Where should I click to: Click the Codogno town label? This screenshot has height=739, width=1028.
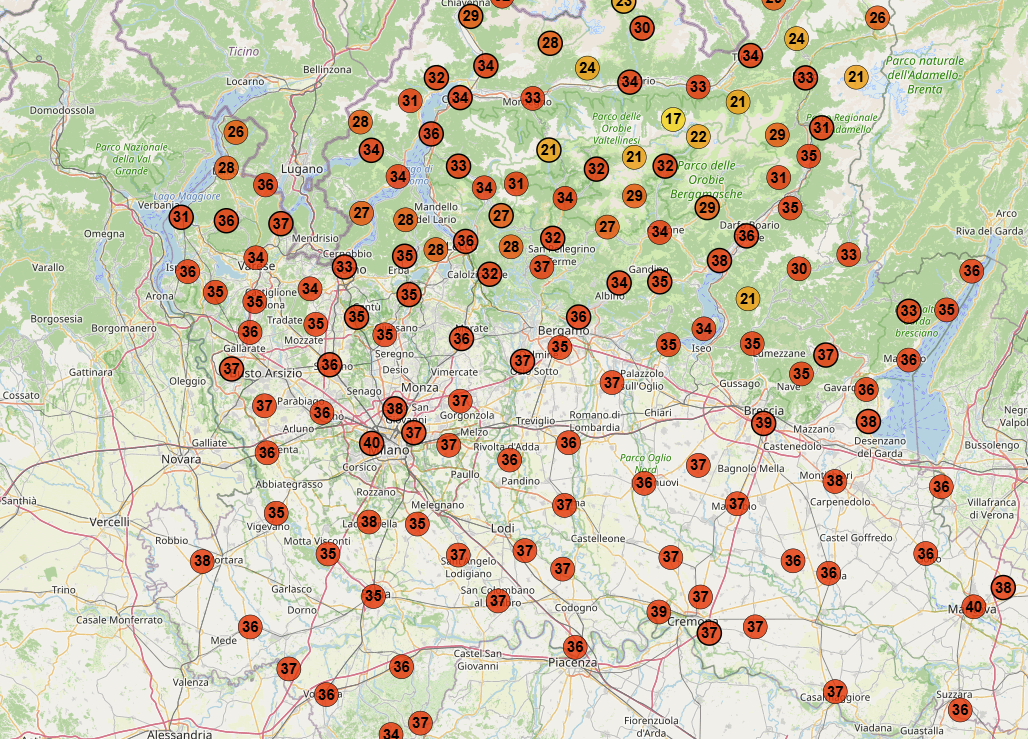click(x=576, y=608)
